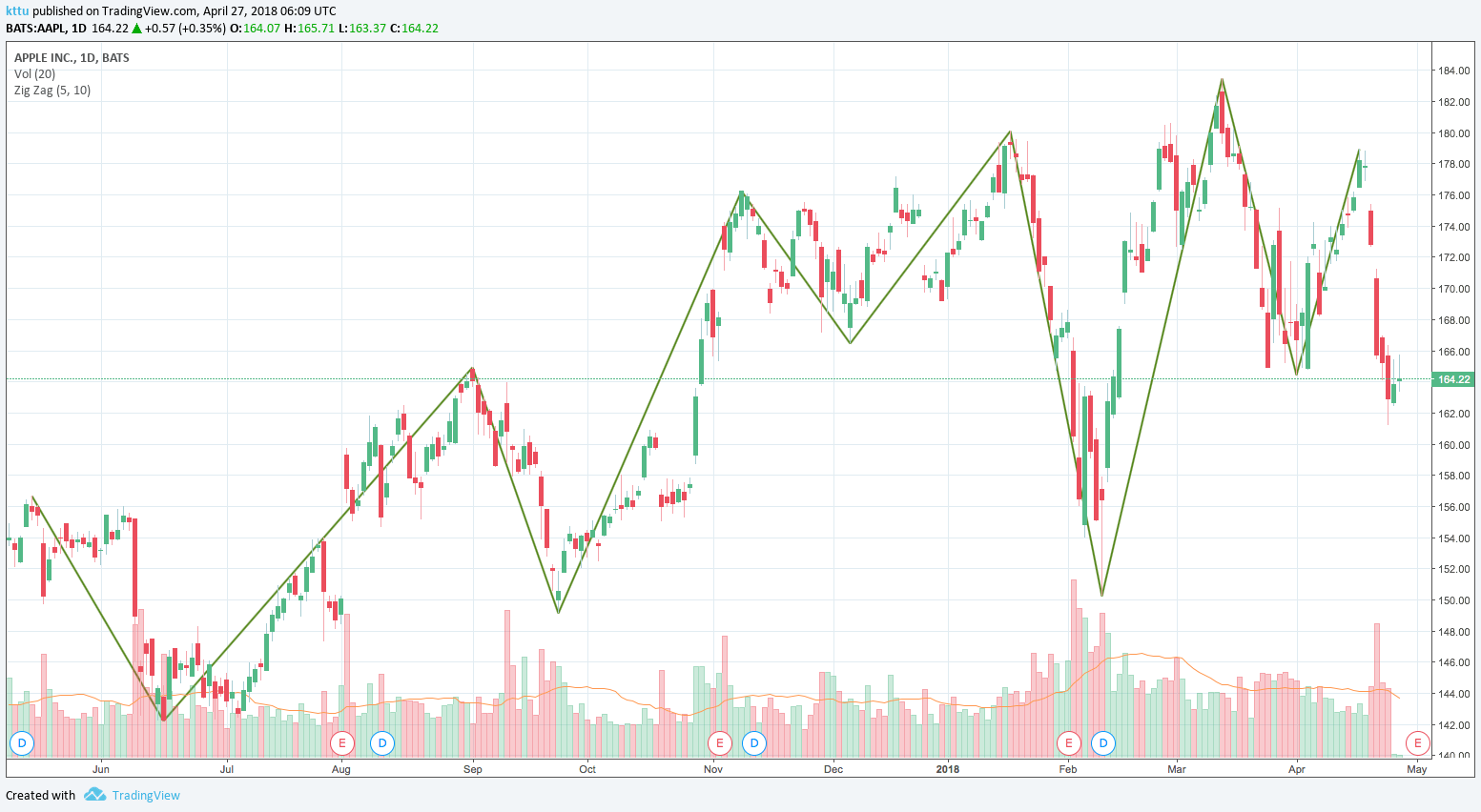Click the earnings marker next to Nov
The image size is (1481, 812).
tap(719, 743)
